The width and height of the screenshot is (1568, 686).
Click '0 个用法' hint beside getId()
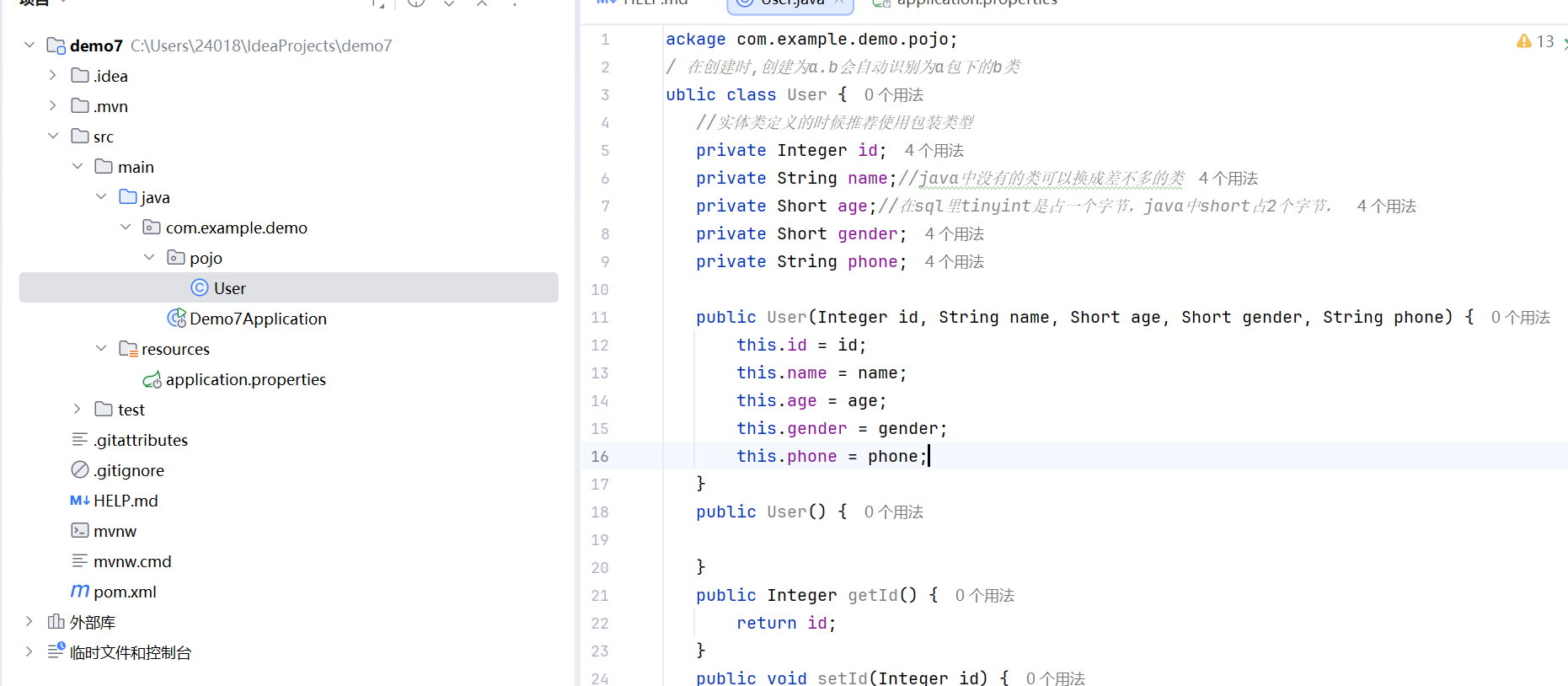984,596
